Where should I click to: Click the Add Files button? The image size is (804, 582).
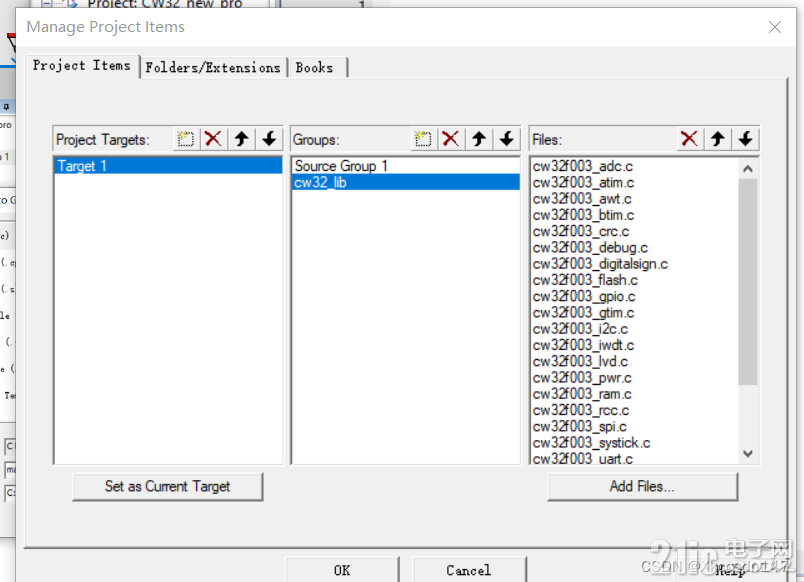642,487
